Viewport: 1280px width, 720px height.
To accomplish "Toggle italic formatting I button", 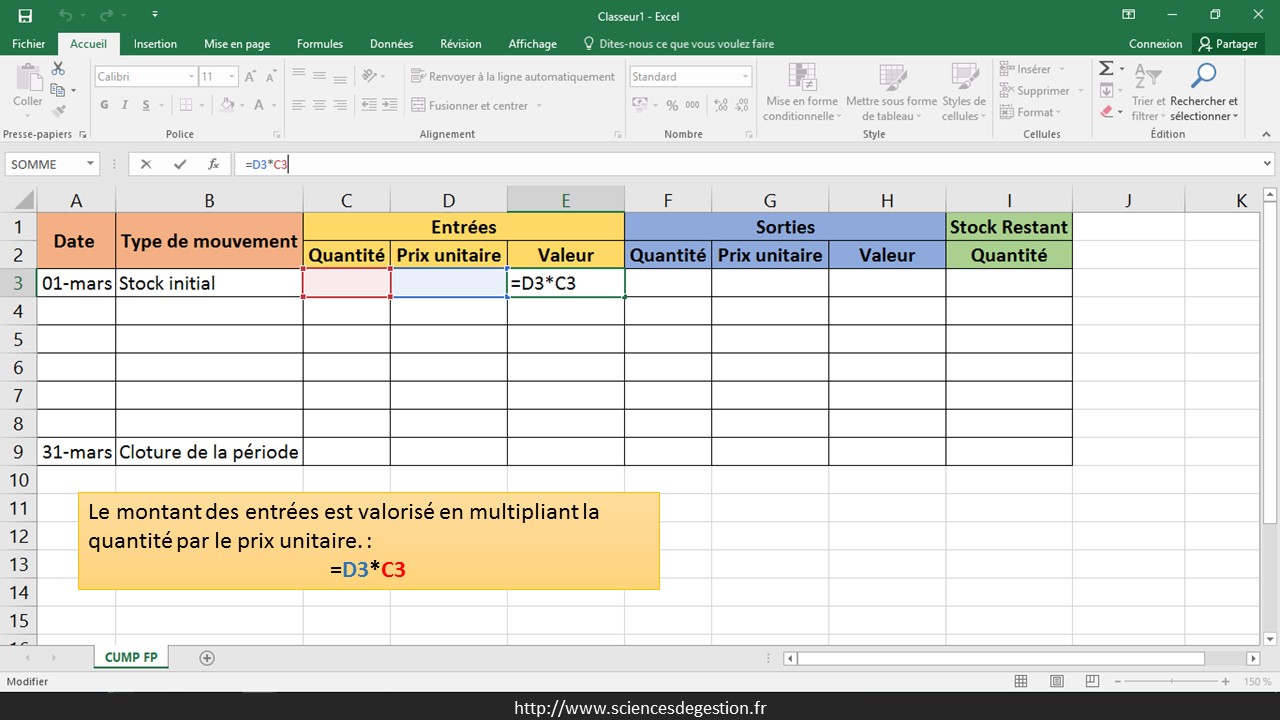I will pyautogui.click(x=125, y=105).
